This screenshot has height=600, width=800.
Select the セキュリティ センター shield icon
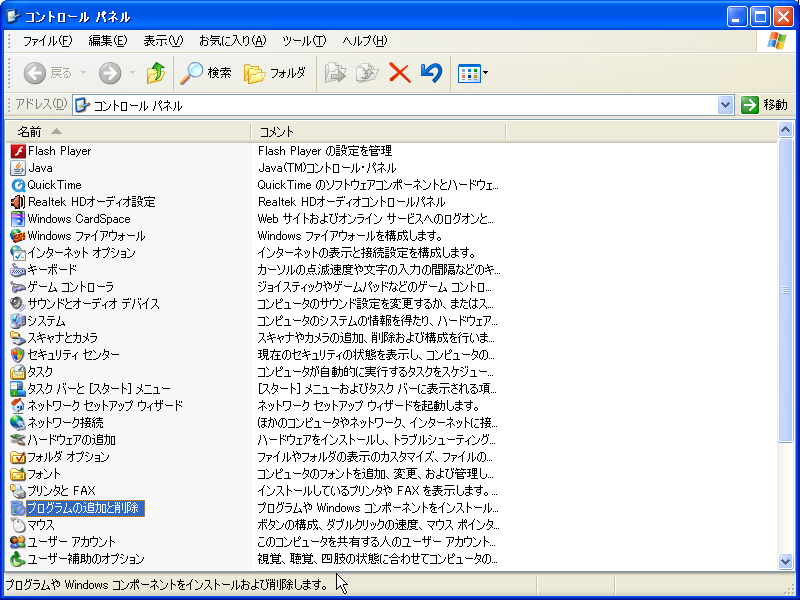click(x=18, y=355)
